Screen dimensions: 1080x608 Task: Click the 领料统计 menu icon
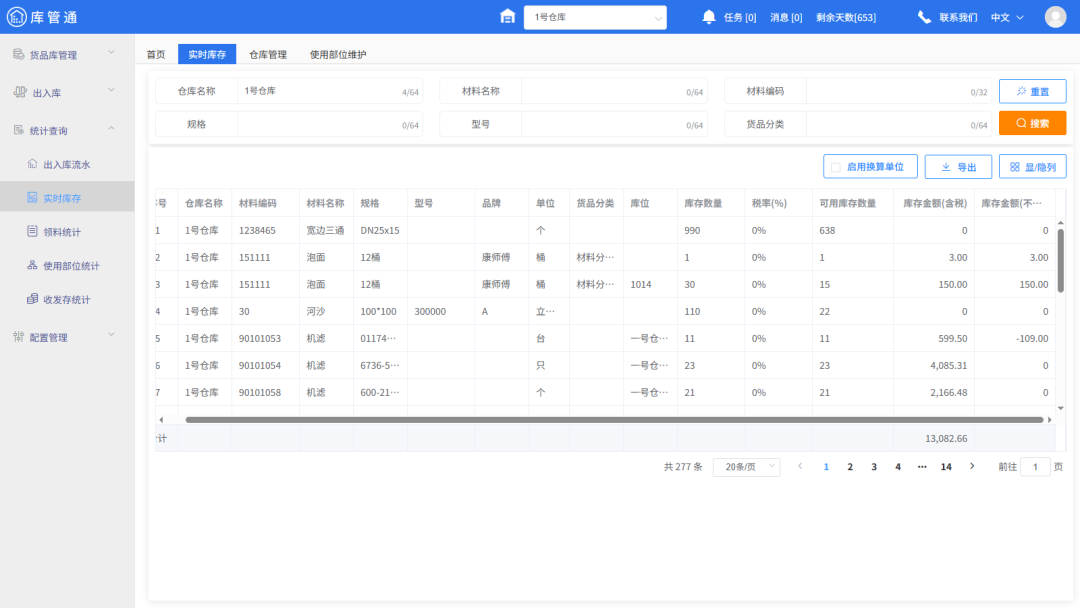tap(32, 231)
